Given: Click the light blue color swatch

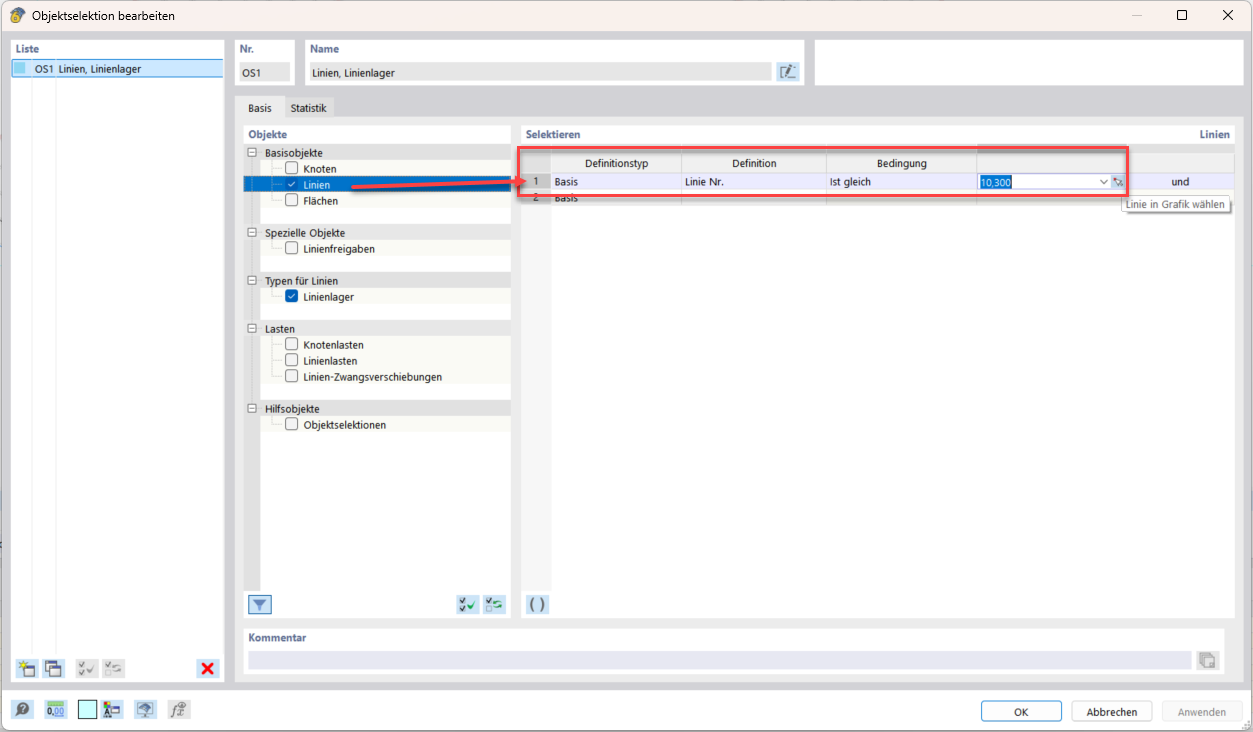Looking at the screenshot, I should (87, 710).
